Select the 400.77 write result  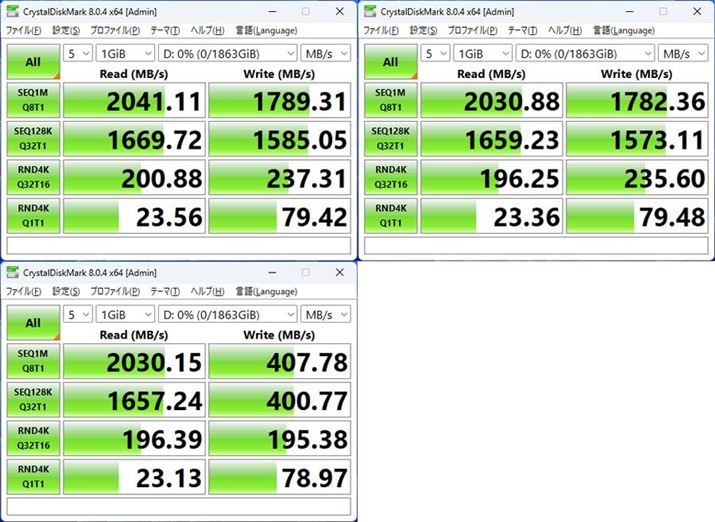pyautogui.click(x=280, y=399)
